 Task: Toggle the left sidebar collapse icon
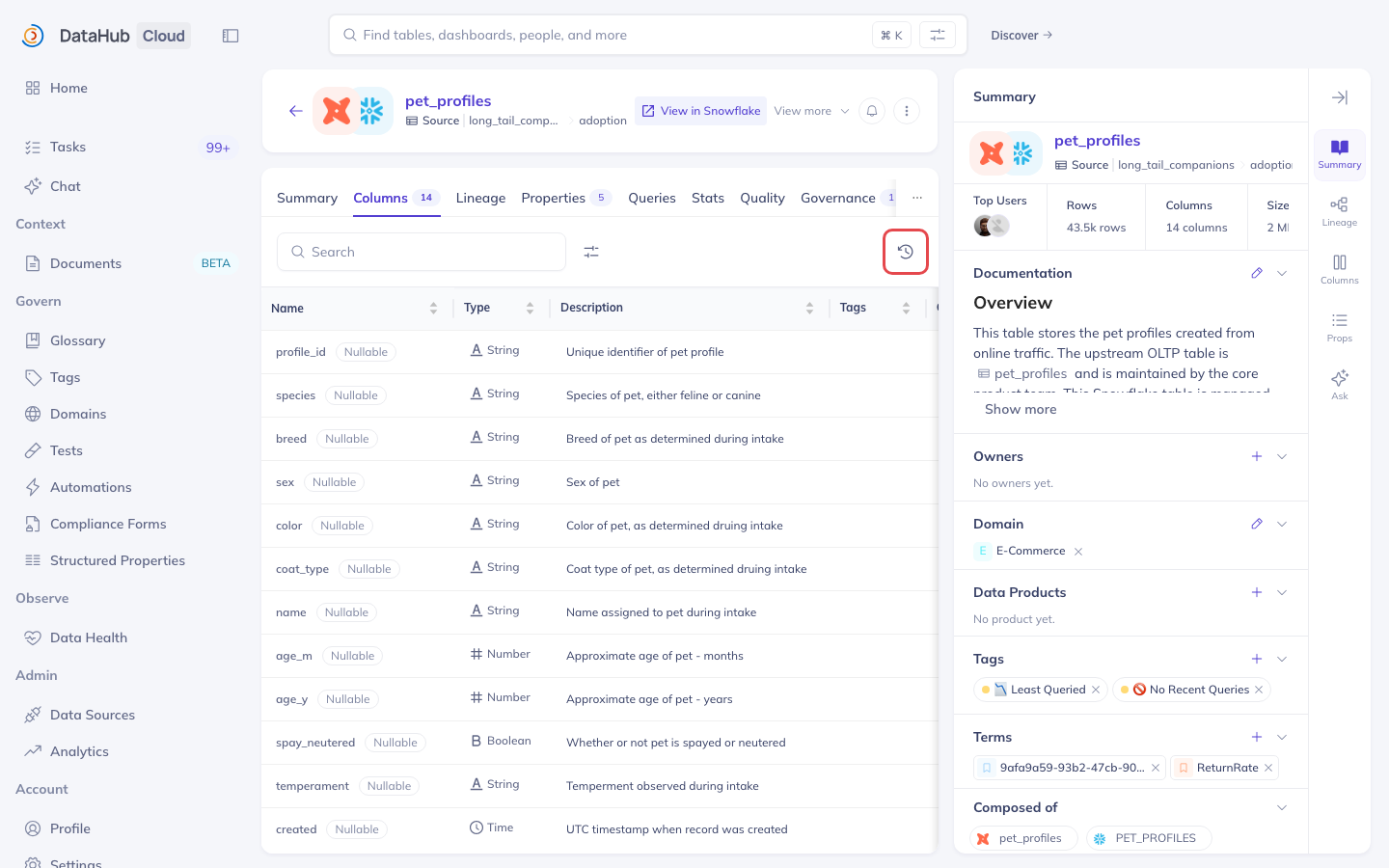(231, 36)
